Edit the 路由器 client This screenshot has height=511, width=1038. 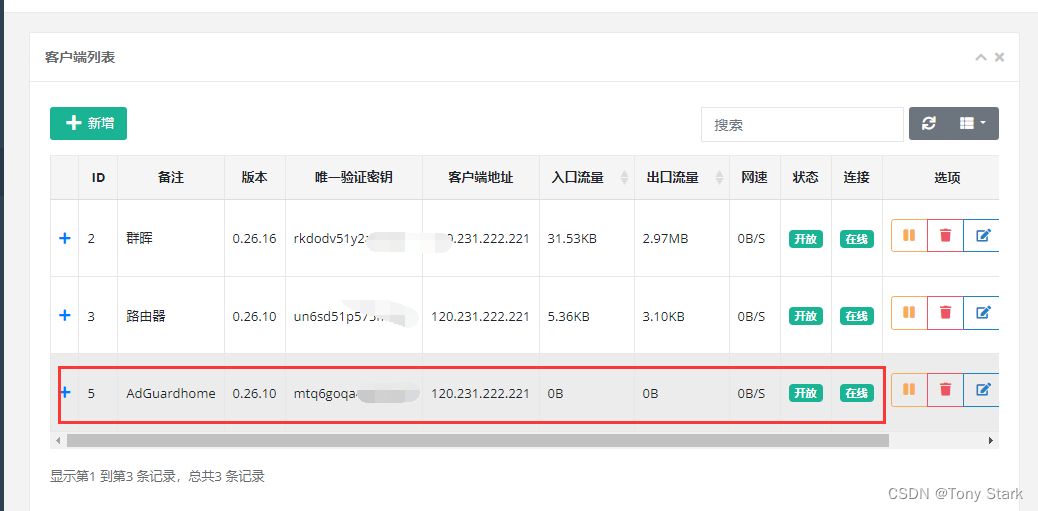[981, 312]
